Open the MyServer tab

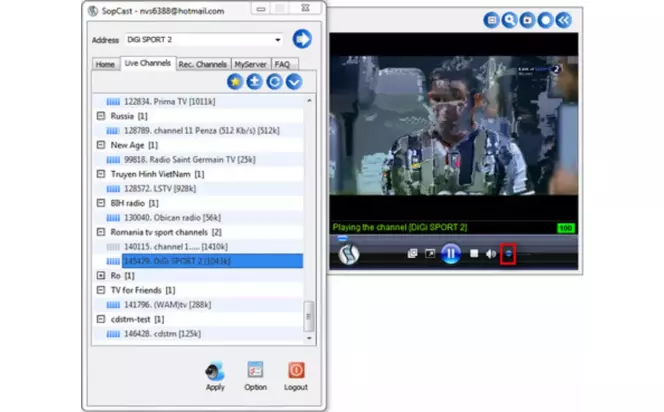tap(251, 64)
